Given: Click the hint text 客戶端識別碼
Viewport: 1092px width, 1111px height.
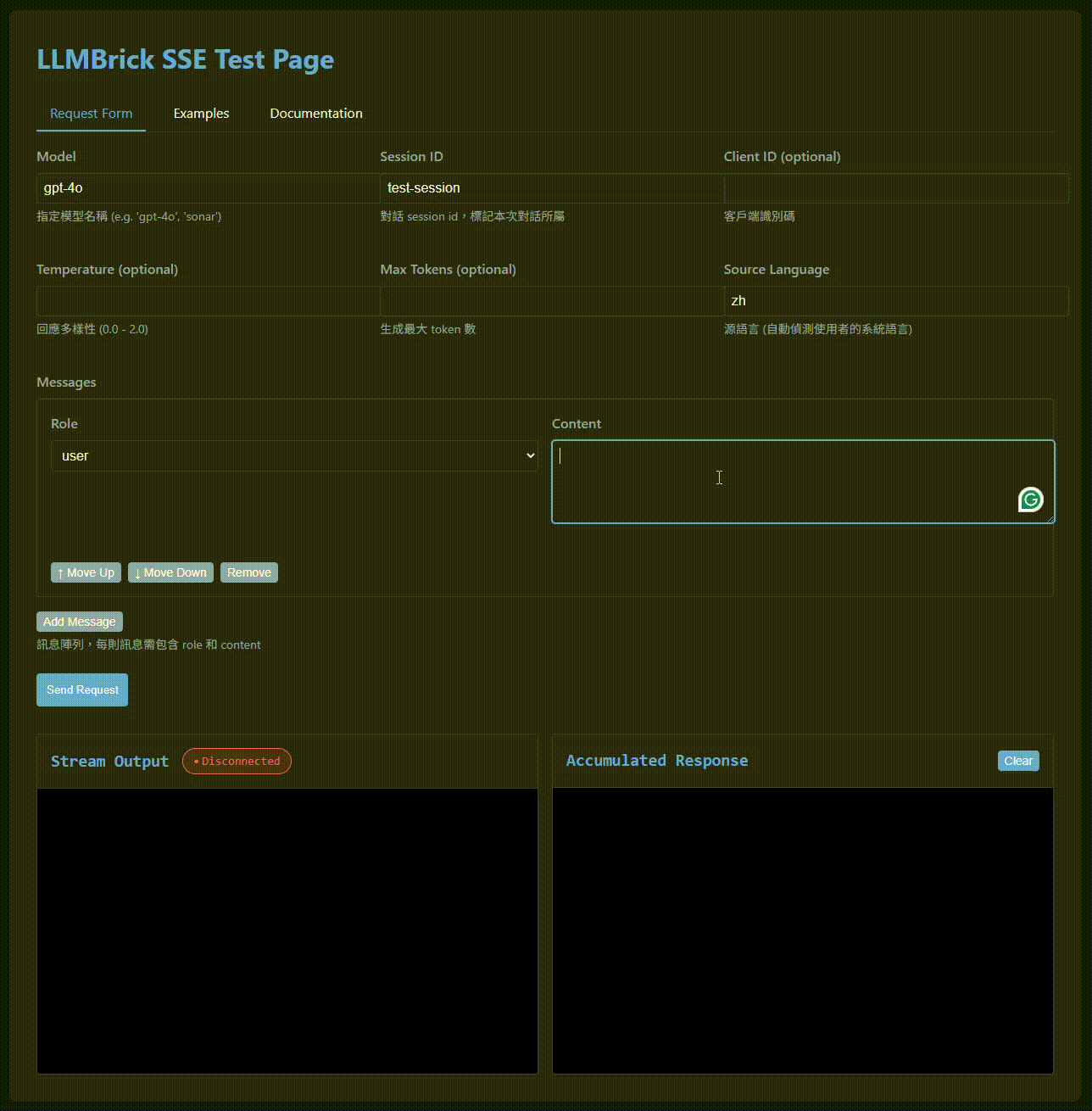Looking at the screenshot, I should [760, 216].
